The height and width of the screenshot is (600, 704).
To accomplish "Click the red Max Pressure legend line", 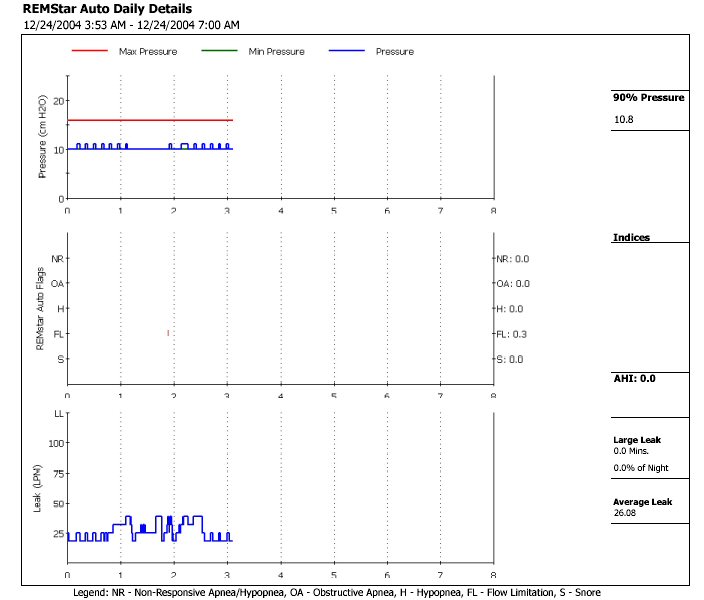I will pos(90,51).
